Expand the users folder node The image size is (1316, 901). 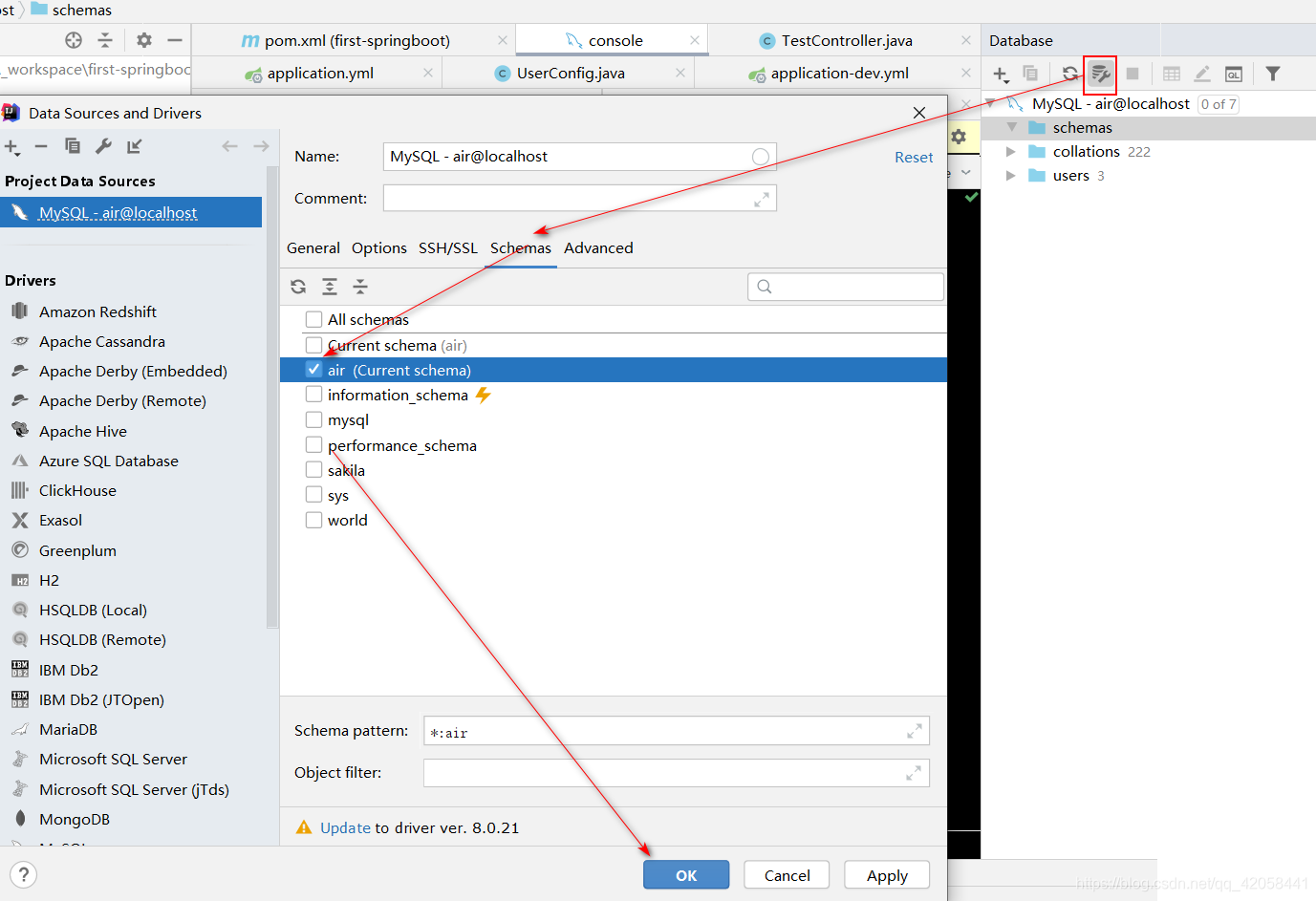click(x=1011, y=176)
